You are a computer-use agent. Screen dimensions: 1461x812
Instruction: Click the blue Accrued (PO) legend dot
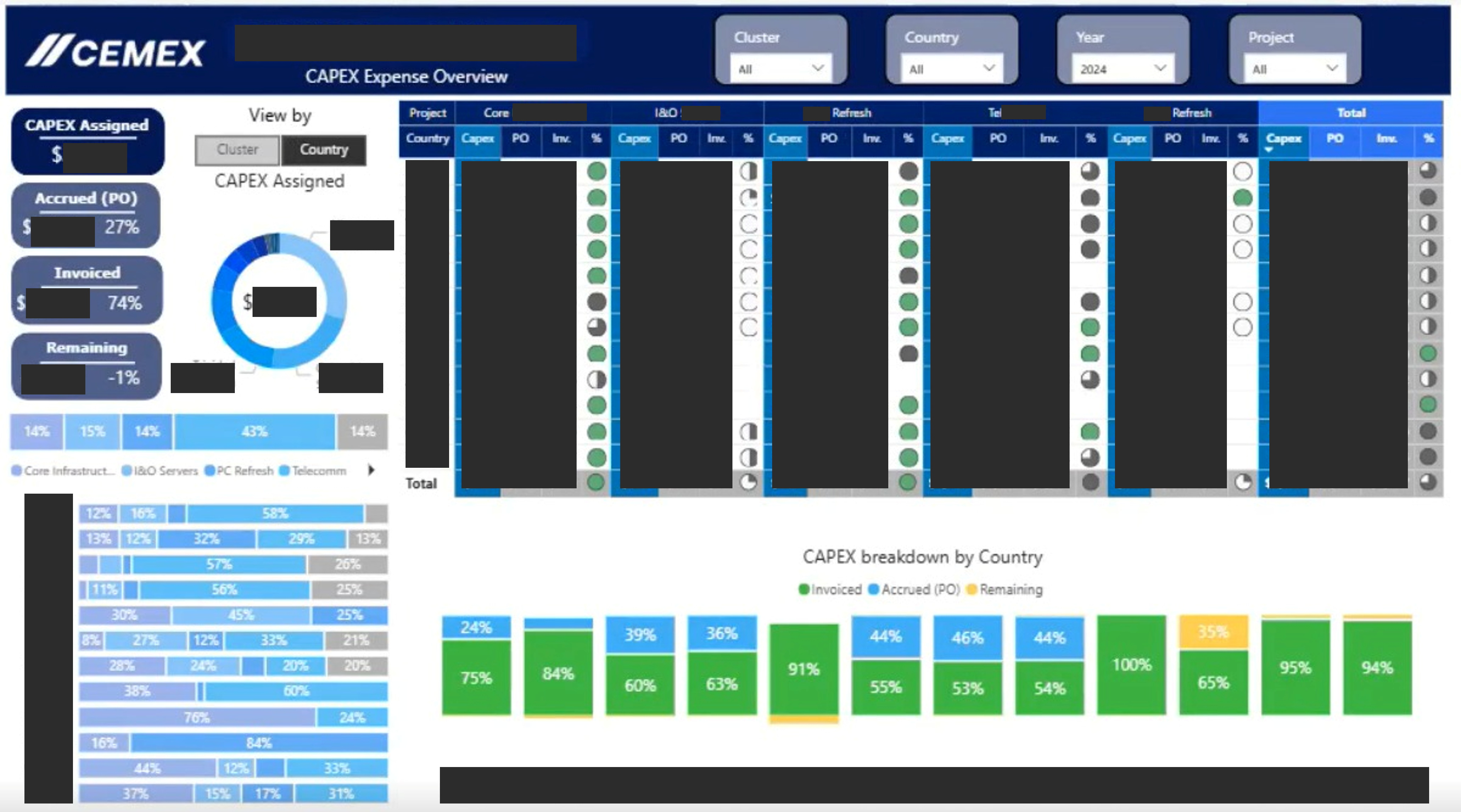click(x=874, y=589)
